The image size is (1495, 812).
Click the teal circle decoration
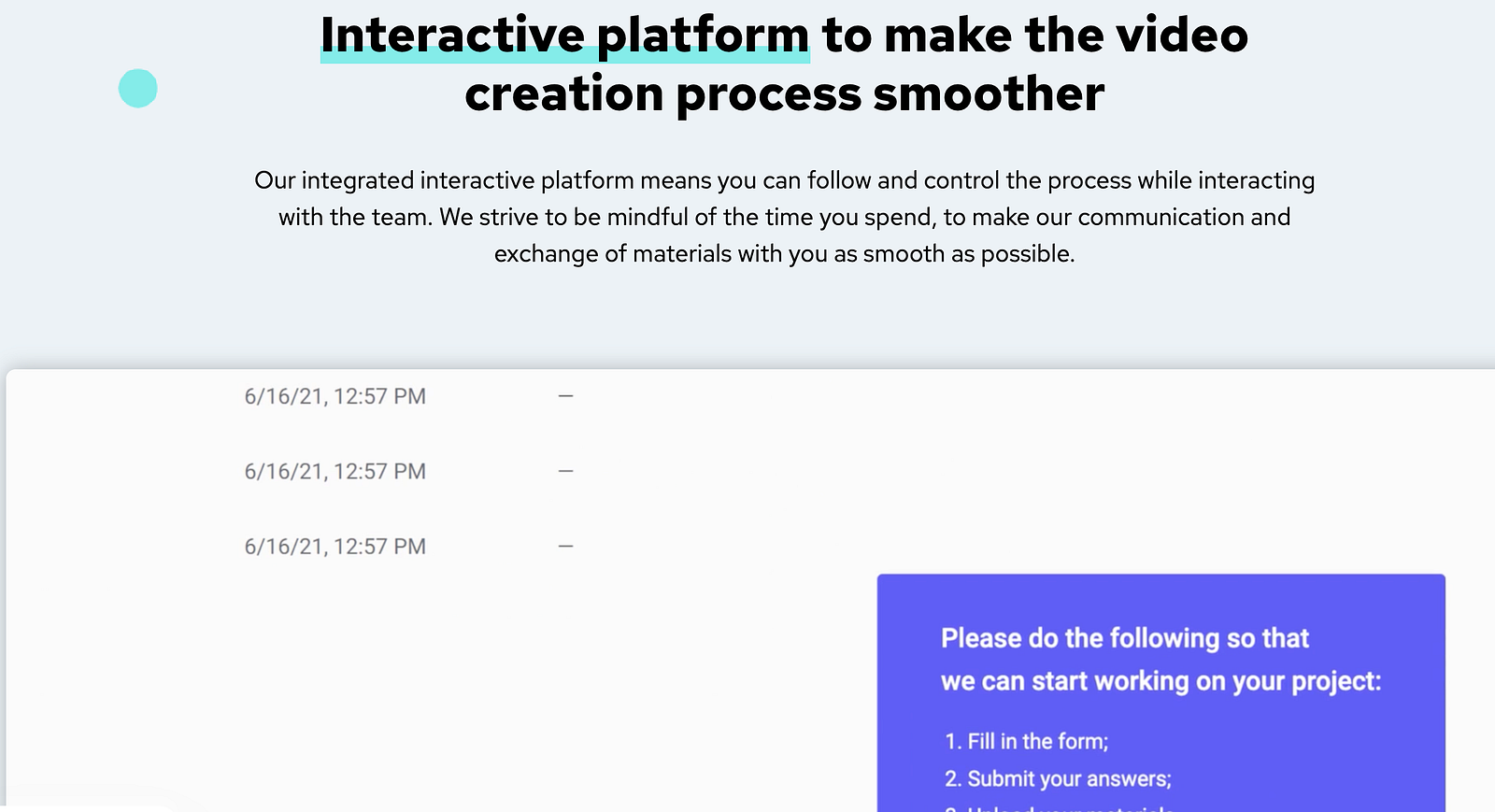pos(138,89)
